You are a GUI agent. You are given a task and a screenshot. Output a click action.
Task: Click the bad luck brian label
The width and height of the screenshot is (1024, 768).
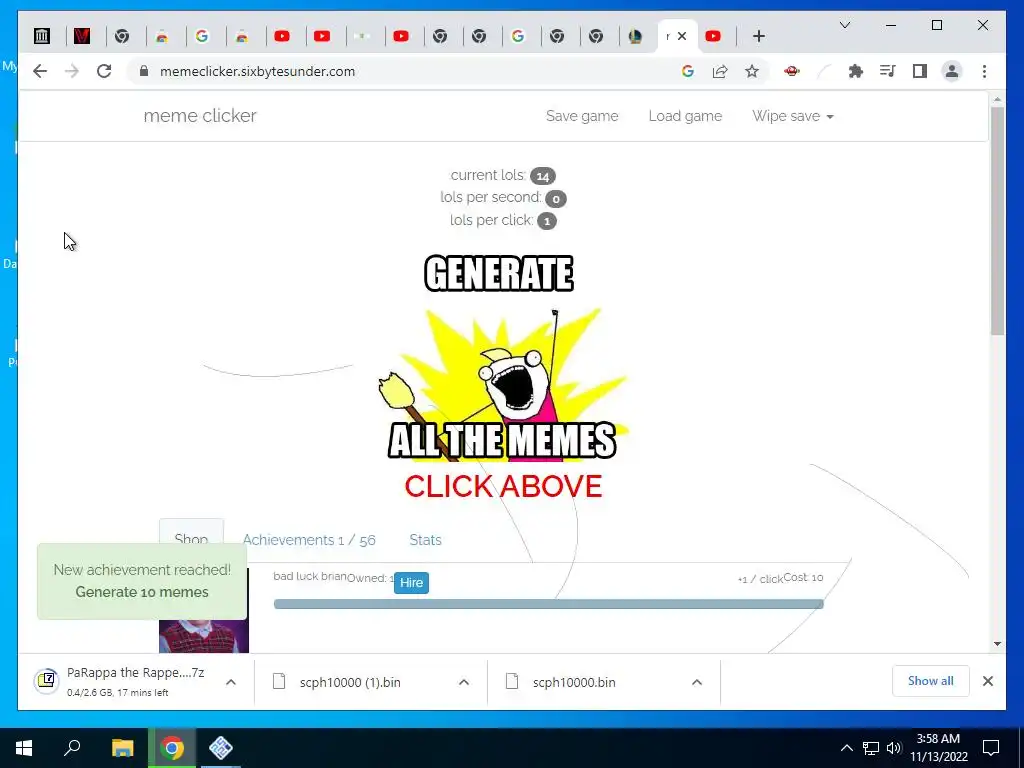tap(310, 576)
